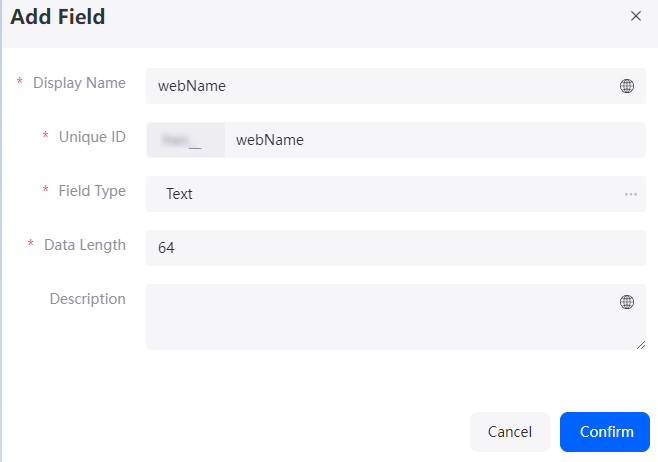Select the Data Length field showing 64
The height and width of the screenshot is (462, 658).
click(396, 248)
